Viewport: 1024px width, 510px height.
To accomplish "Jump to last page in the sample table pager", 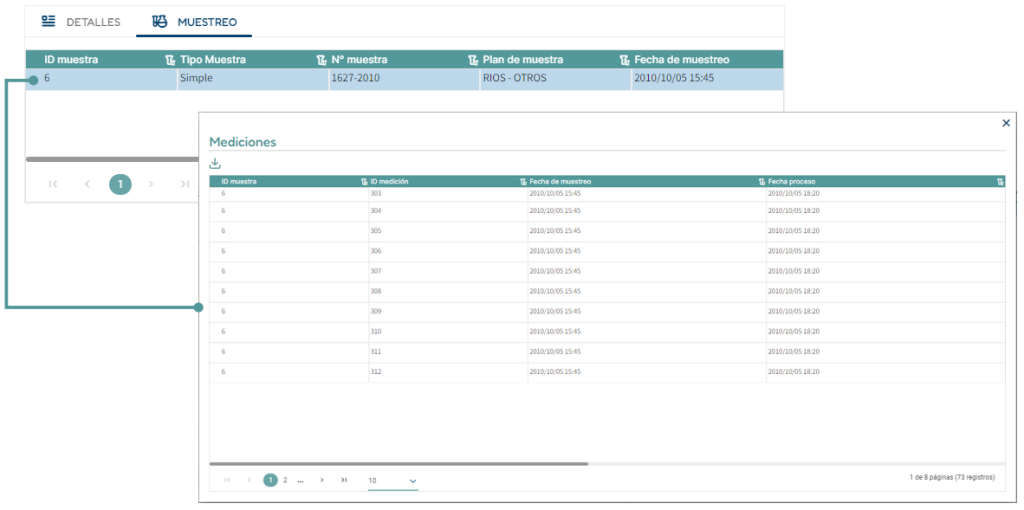I will (185, 184).
